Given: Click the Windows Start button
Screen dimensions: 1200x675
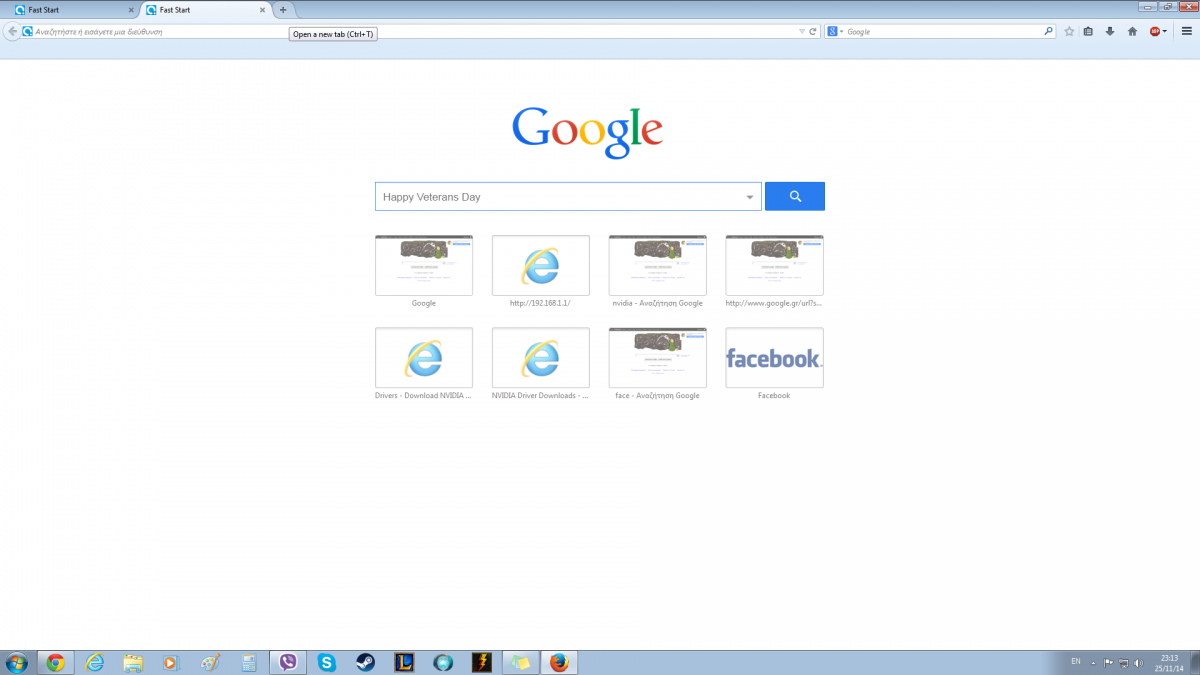Looking at the screenshot, I should pyautogui.click(x=17, y=662).
